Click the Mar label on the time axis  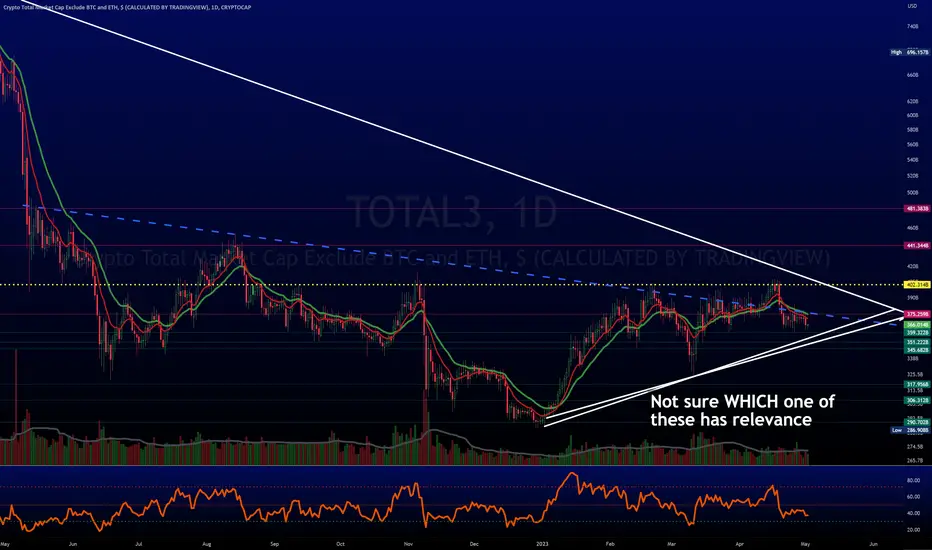pos(672,543)
